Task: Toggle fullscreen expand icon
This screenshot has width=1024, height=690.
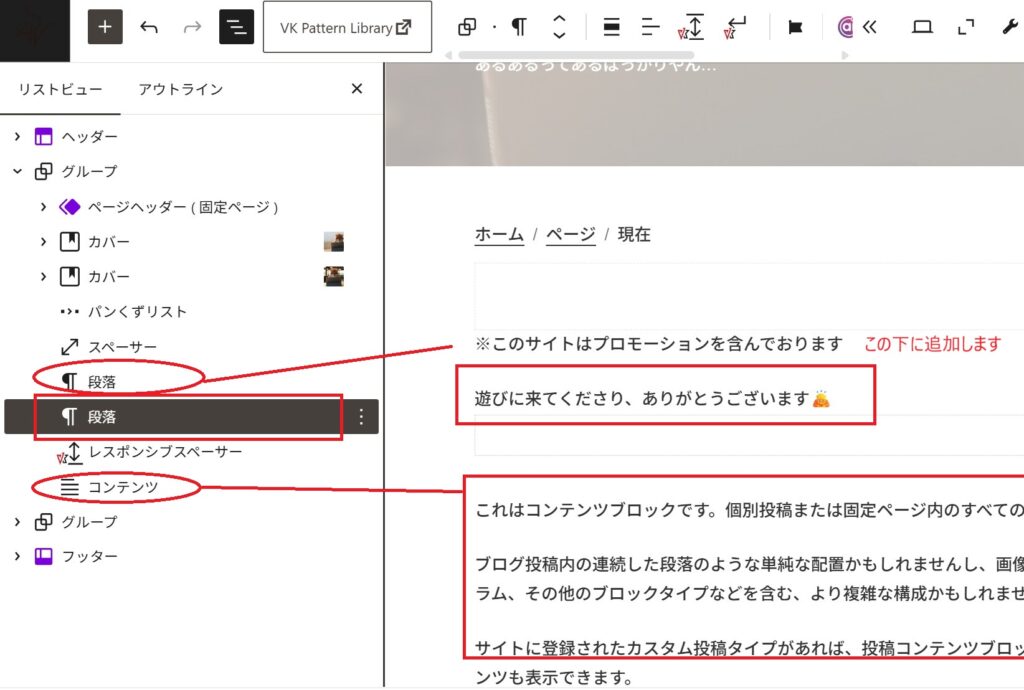Action: coord(966,27)
